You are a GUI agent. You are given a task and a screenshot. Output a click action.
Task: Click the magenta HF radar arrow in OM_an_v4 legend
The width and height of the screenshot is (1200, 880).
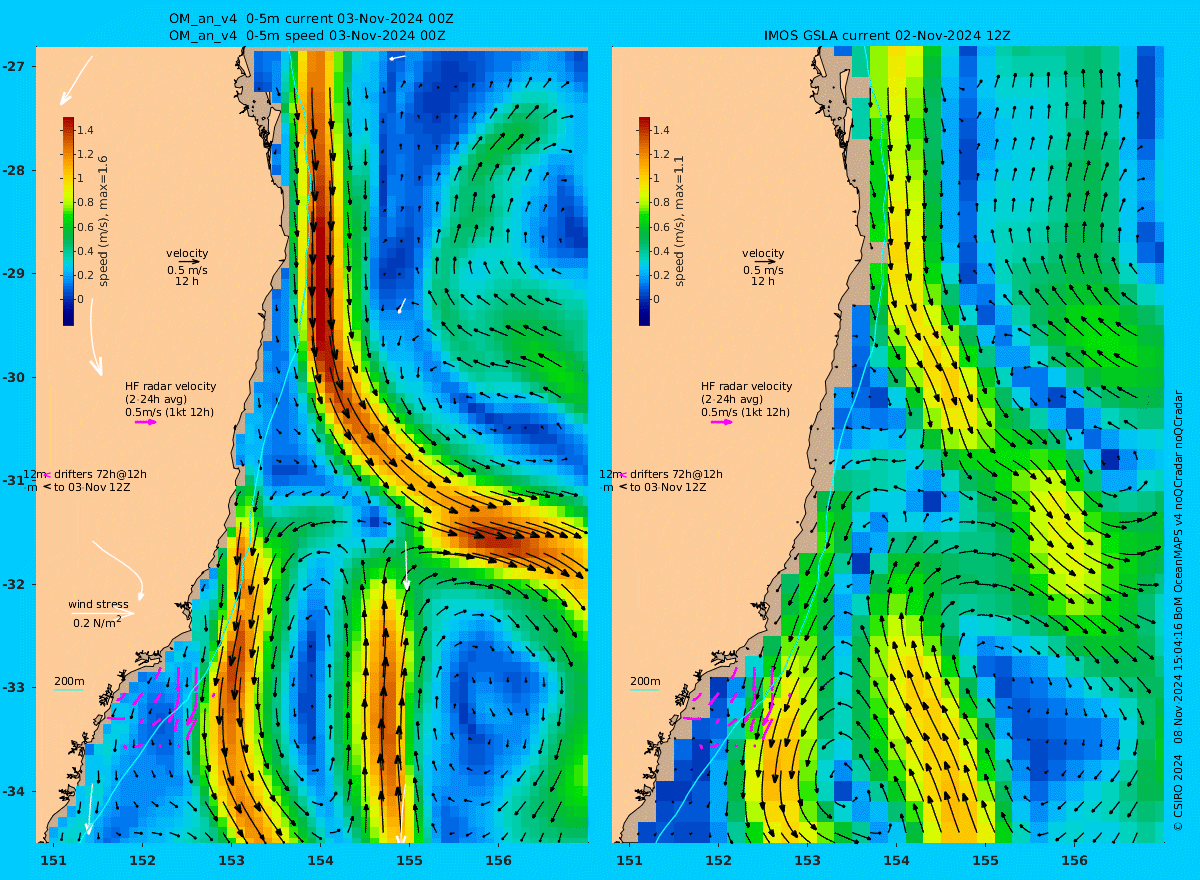pos(146,422)
